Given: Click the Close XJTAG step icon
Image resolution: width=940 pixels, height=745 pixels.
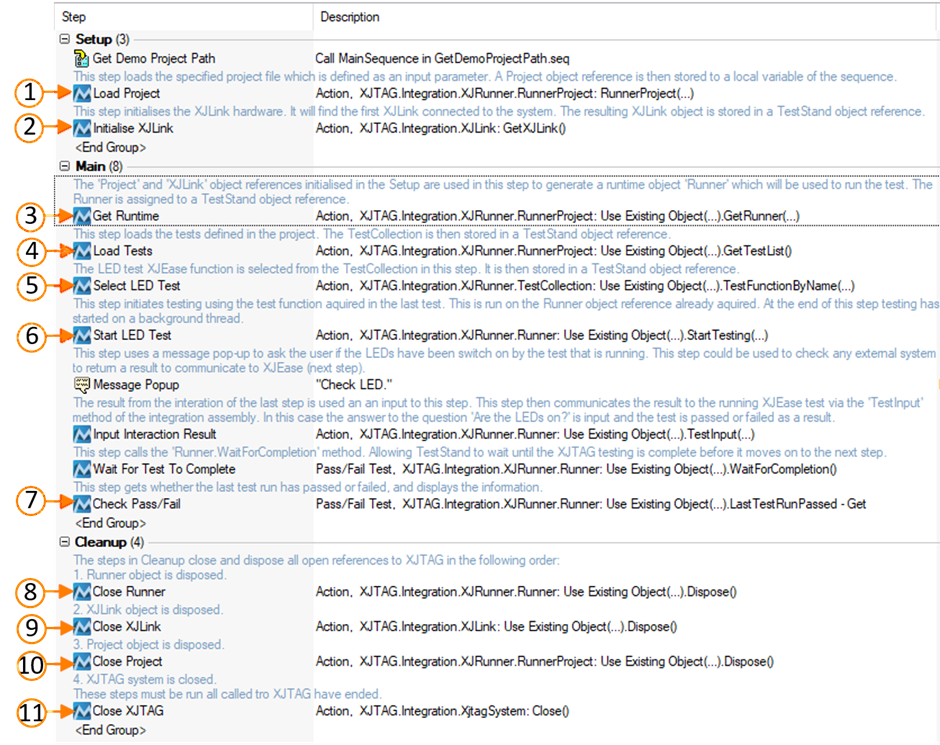Looking at the screenshot, I should pos(82,711).
